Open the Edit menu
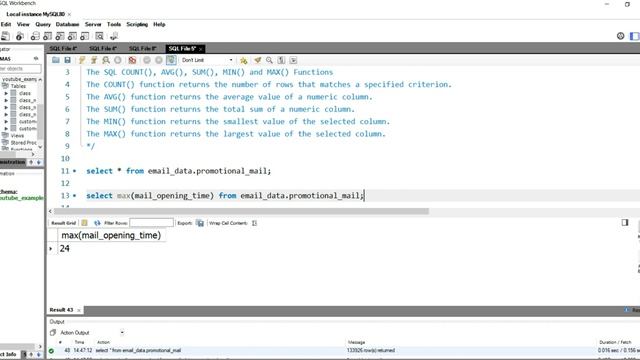 pos(6,24)
